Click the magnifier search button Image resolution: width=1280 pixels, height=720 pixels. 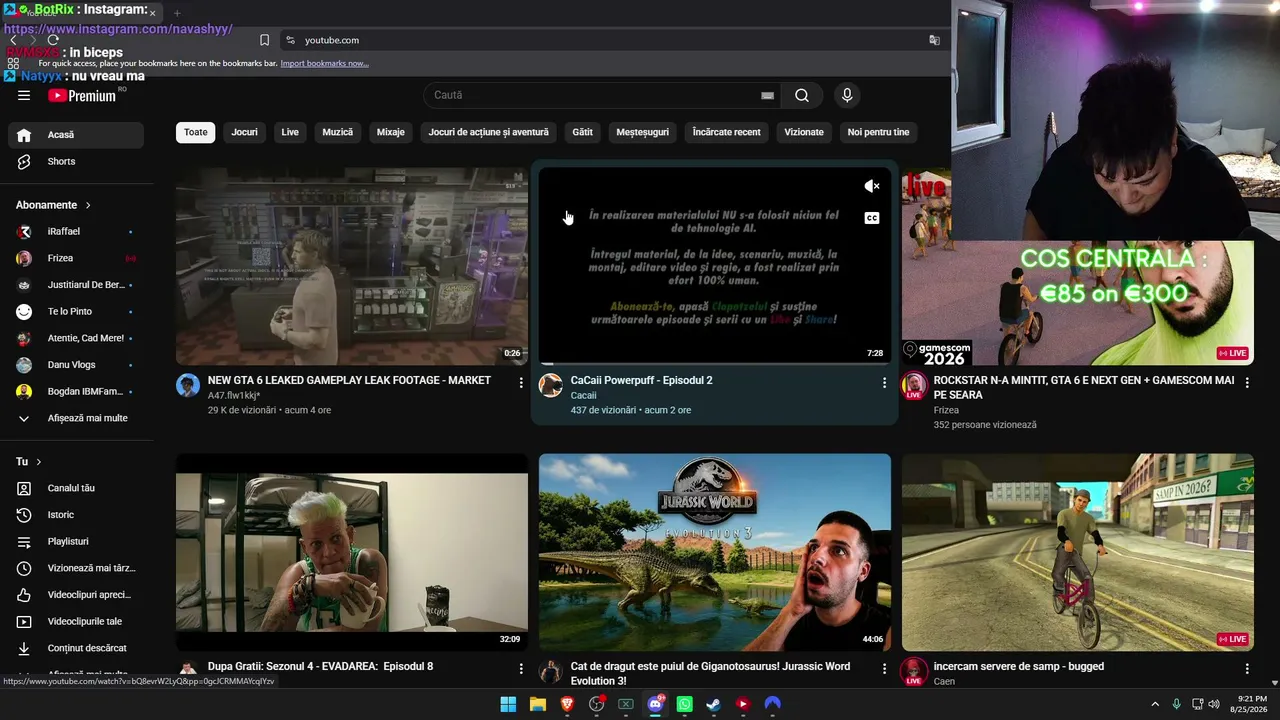(802, 95)
